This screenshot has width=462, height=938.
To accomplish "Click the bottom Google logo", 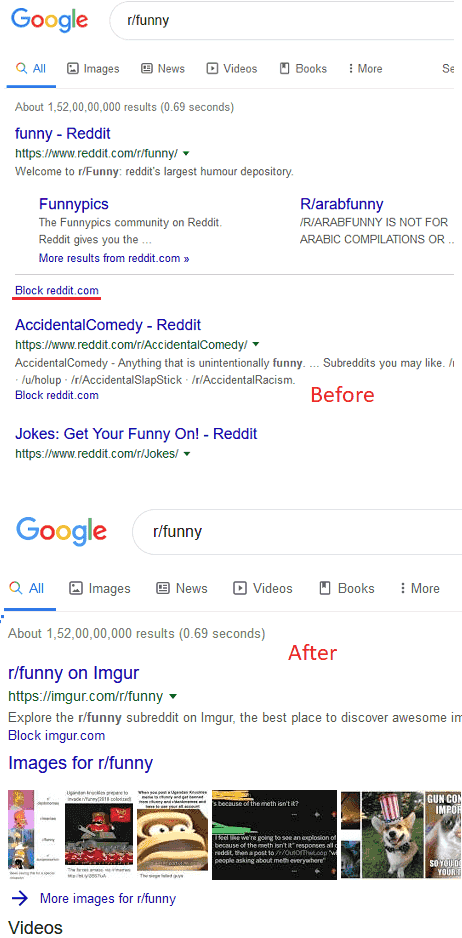I will [x=62, y=531].
